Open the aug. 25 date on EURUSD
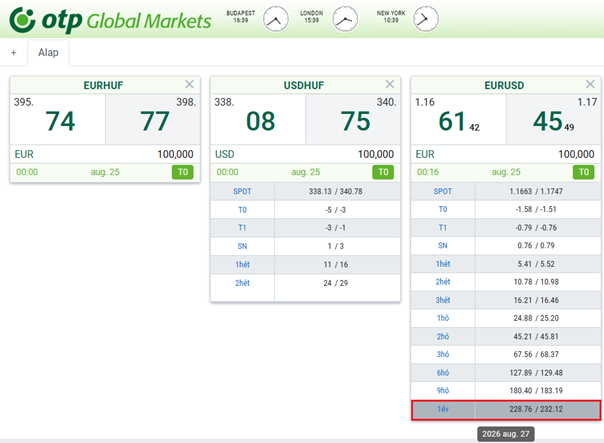 (x=506, y=172)
